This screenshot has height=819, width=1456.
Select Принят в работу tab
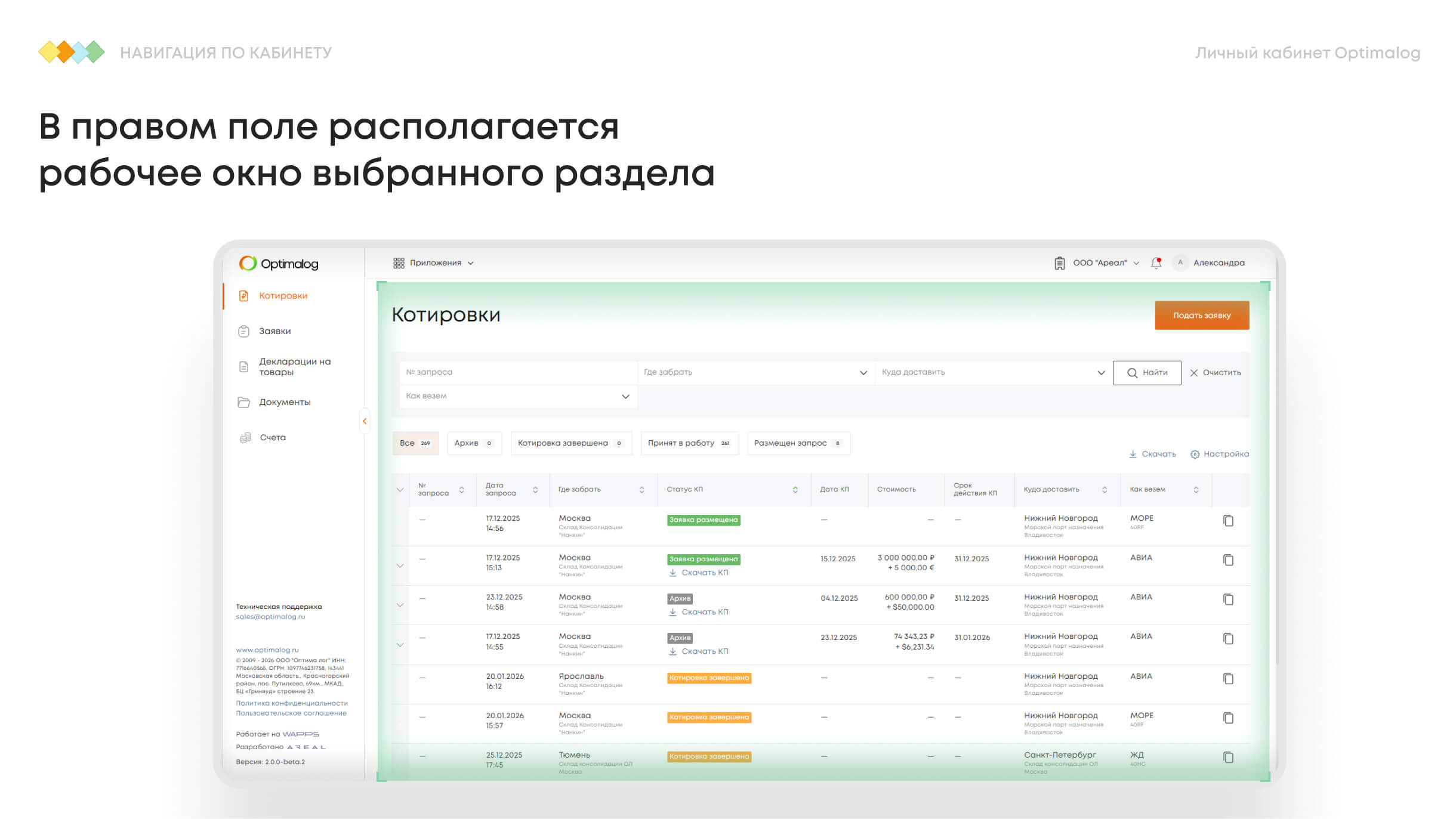pos(689,443)
